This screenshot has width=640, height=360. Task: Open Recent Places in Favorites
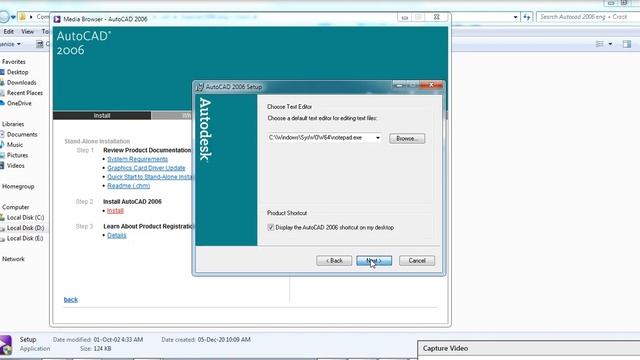point(24,93)
